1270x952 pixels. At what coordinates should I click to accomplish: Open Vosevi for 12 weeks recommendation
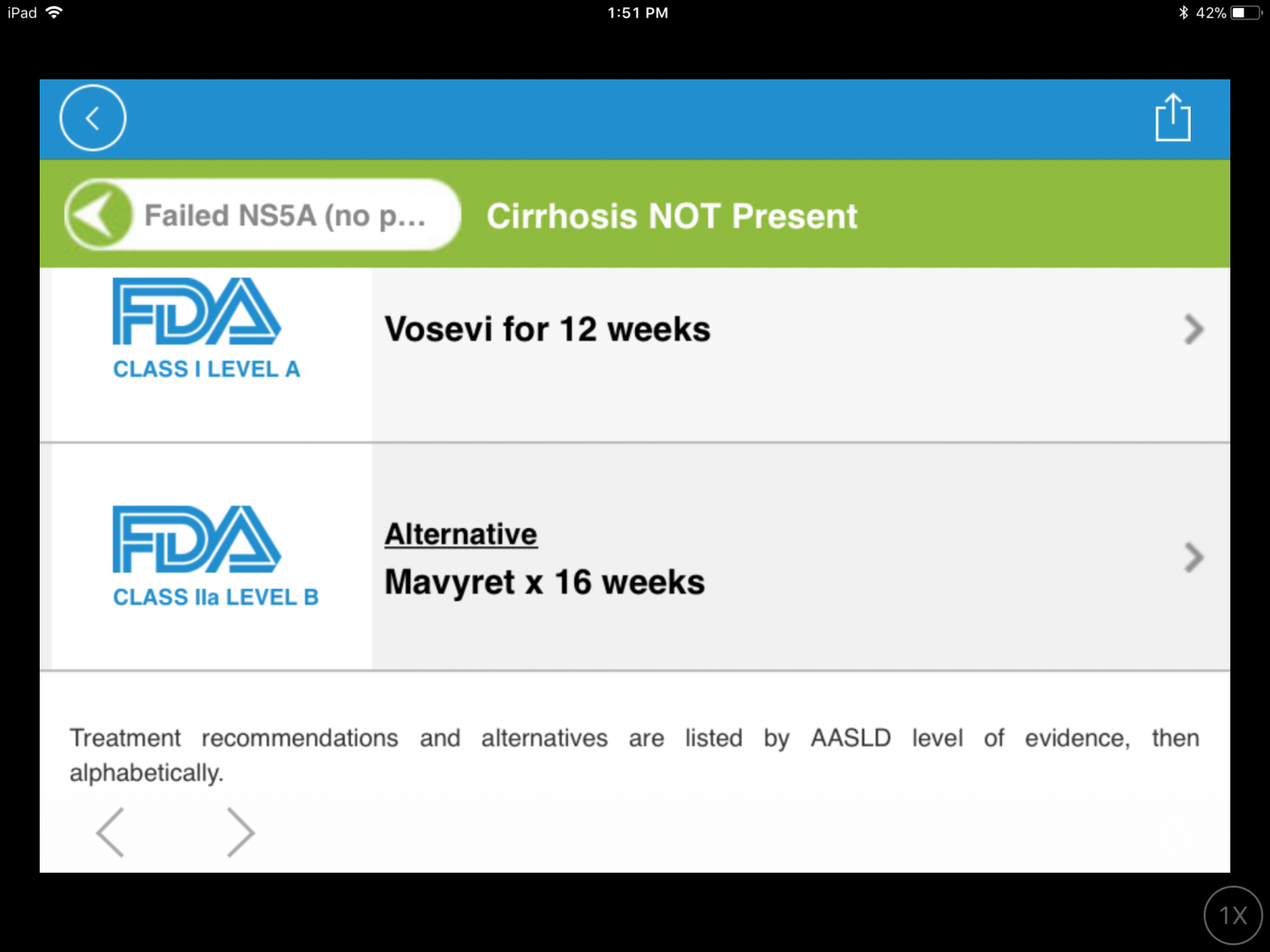click(547, 330)
